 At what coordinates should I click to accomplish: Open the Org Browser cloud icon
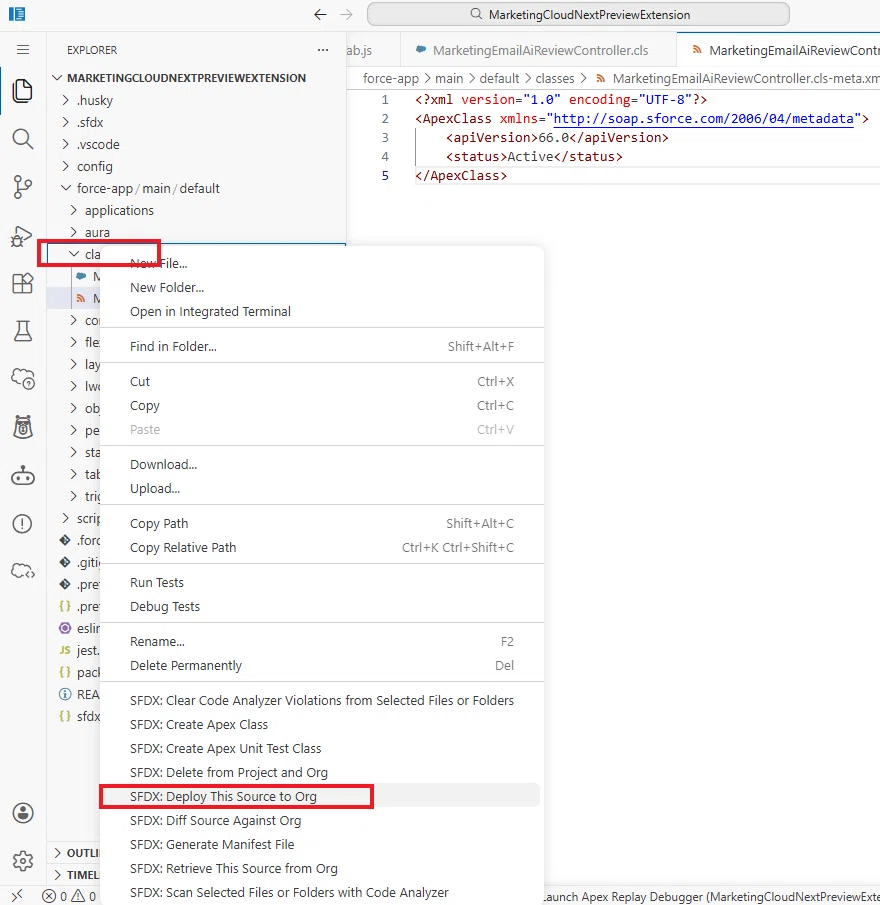(x=23, y=379)
